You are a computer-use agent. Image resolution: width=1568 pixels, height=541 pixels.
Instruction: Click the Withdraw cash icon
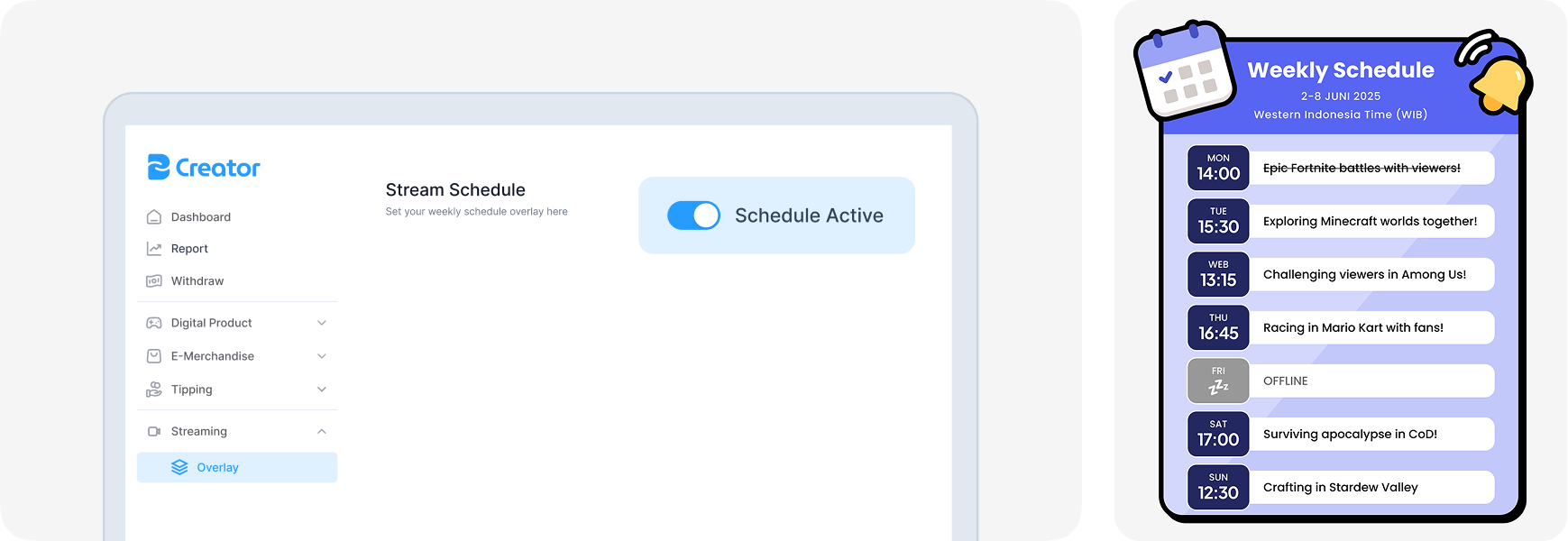click(x=154, y=281)
